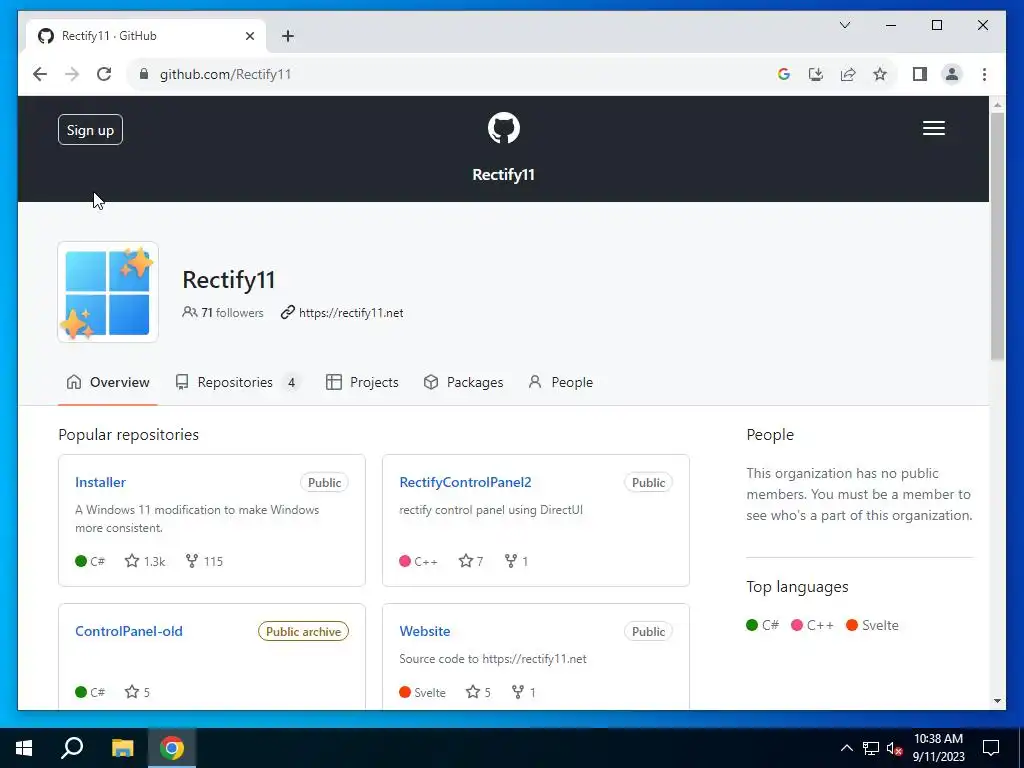Click the Google icon in address bar
The image size is (1024, 768).
(784, 74)
